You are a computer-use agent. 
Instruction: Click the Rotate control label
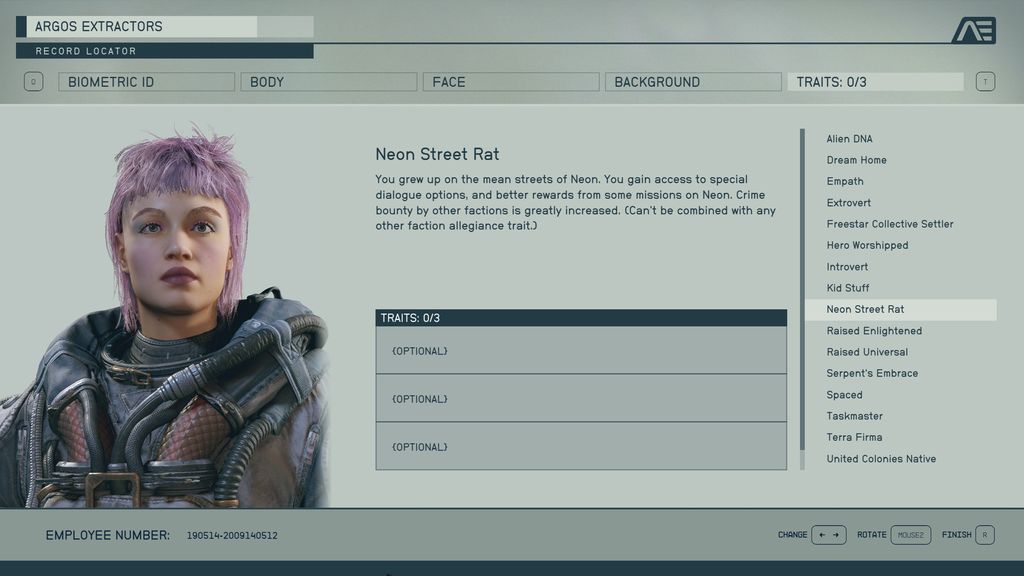(x=873, y=535)
